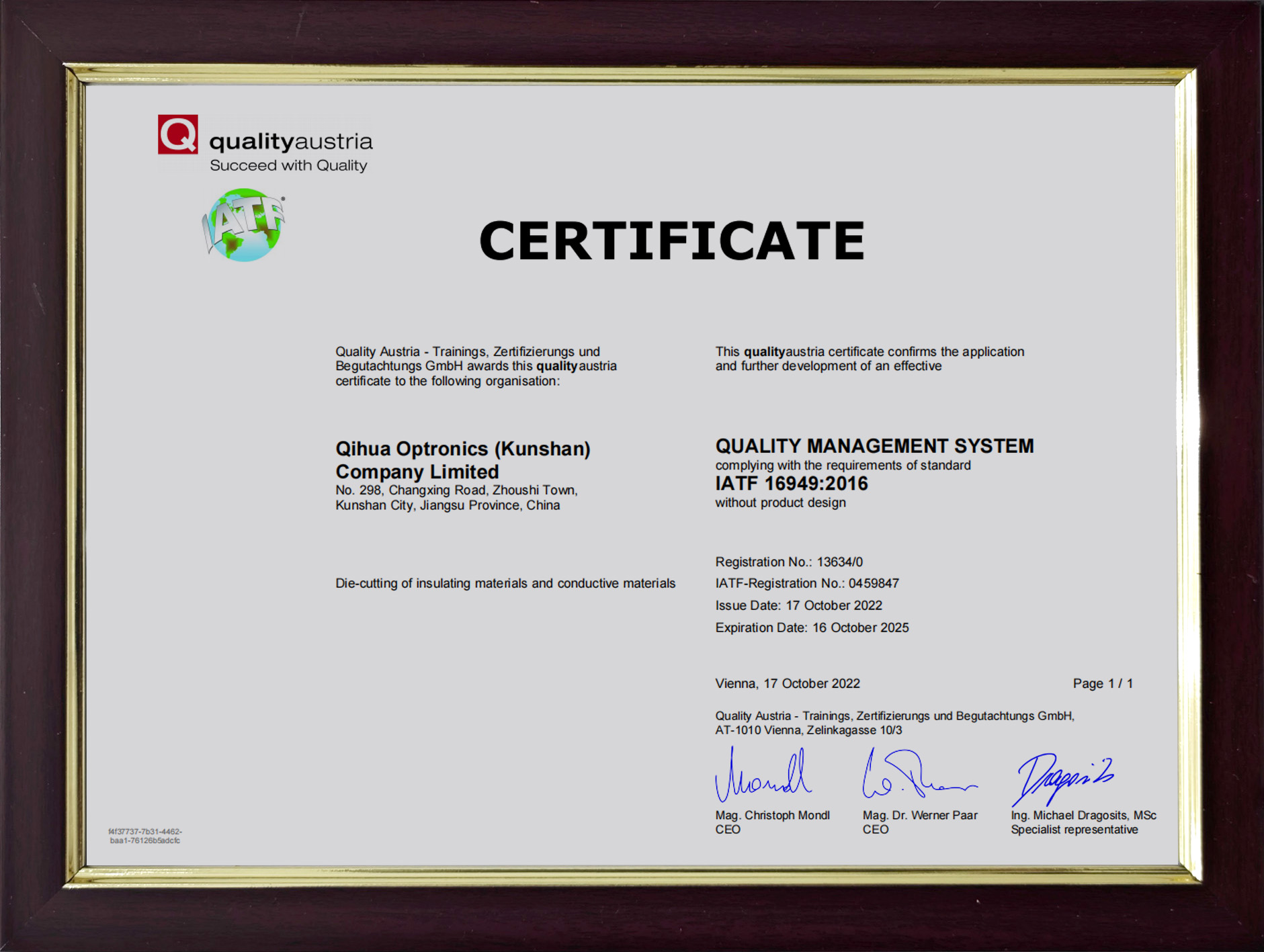Click the IATF globe logo
The image size is (1264, 952).
(244, 225)
